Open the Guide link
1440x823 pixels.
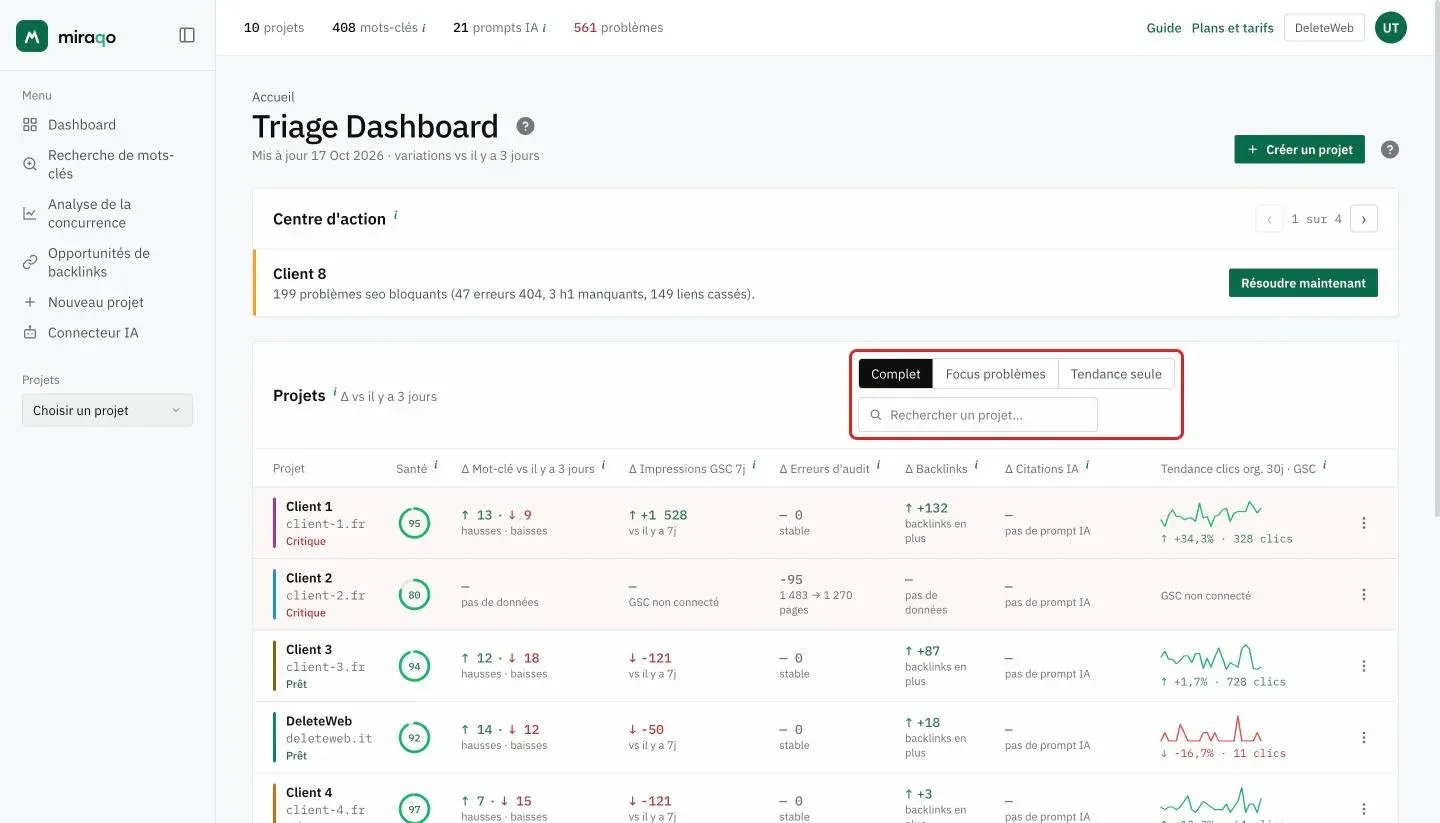(x=1164, y=28)
